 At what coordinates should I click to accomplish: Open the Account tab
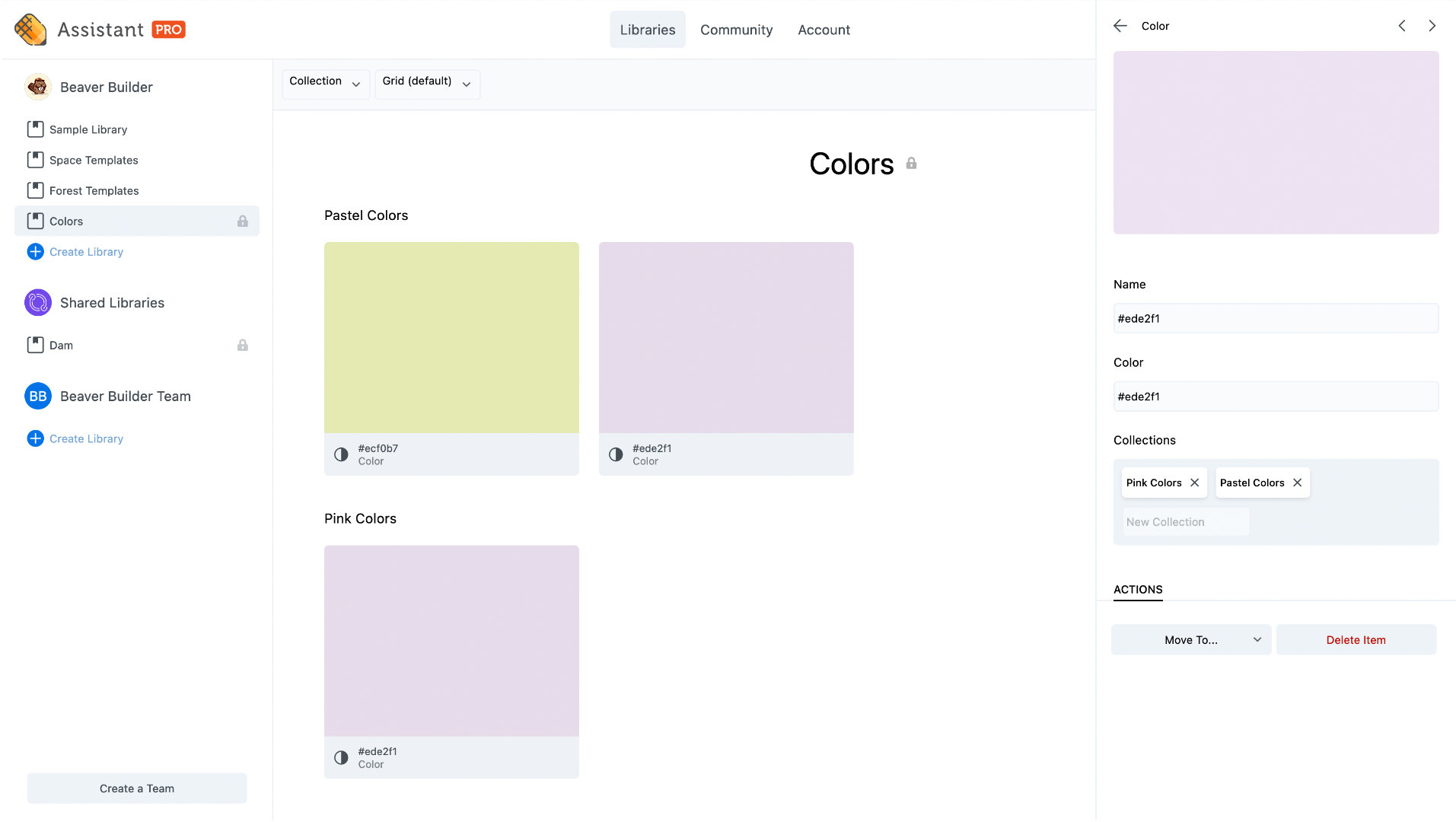coord(824,29)
